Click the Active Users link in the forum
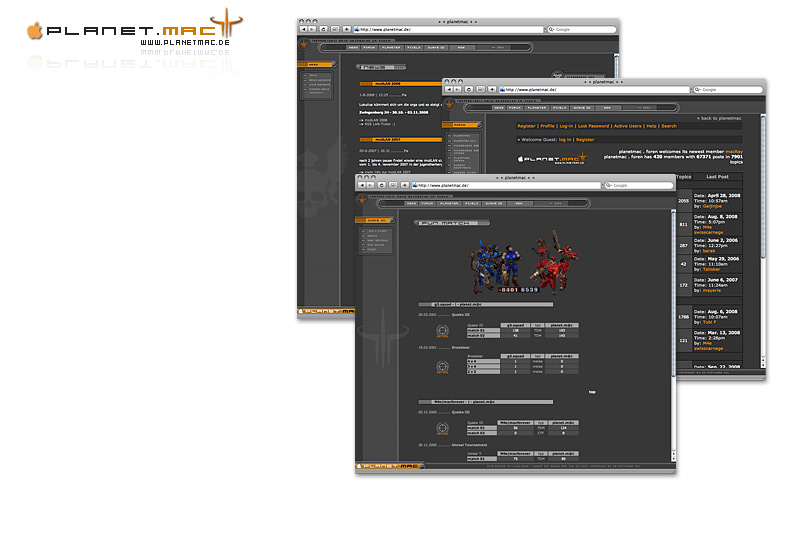790x555 pixels. pyautogui.click(x=628, y=126)
